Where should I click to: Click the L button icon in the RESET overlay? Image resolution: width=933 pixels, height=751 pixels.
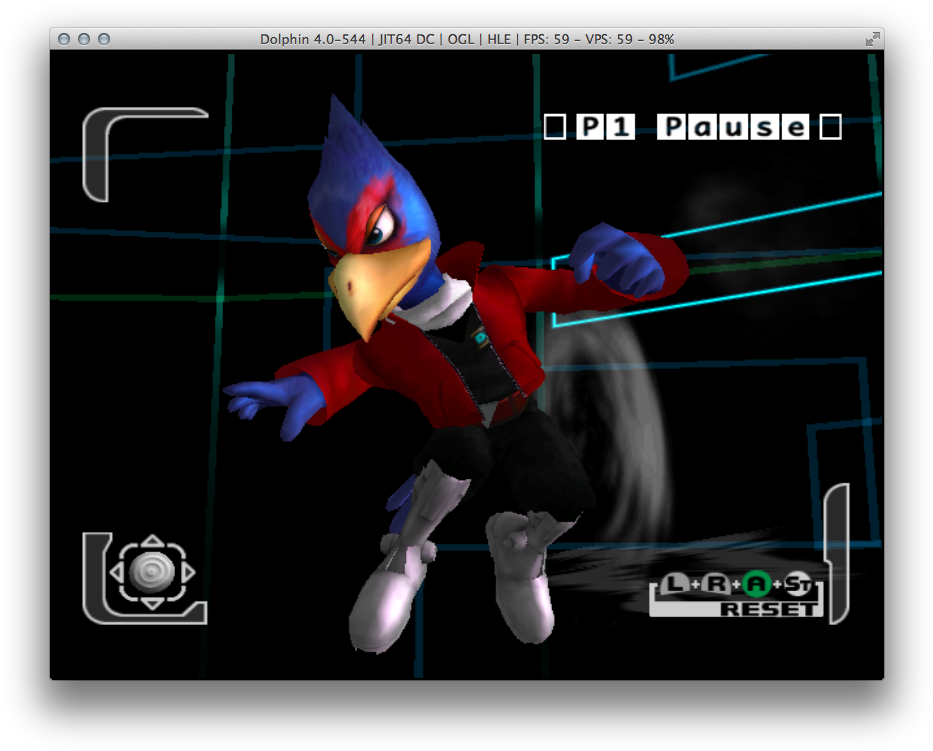point(673,584)
